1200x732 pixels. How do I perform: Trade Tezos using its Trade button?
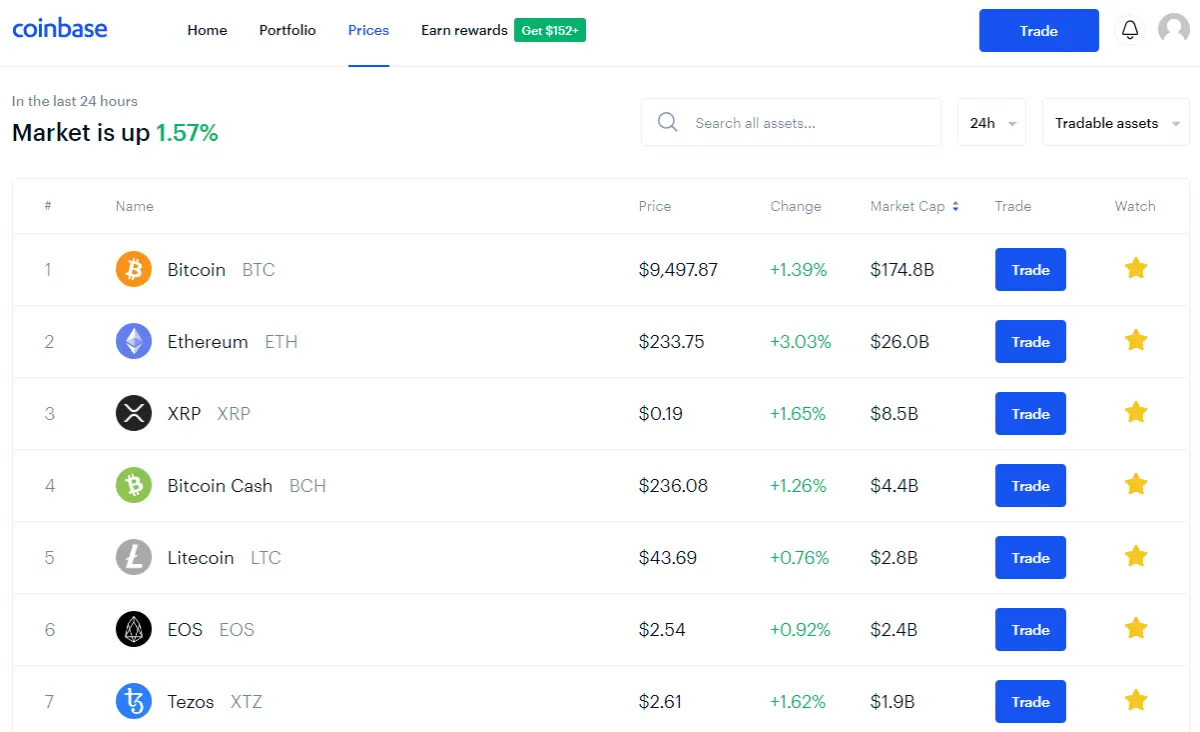click(1030, 702)
